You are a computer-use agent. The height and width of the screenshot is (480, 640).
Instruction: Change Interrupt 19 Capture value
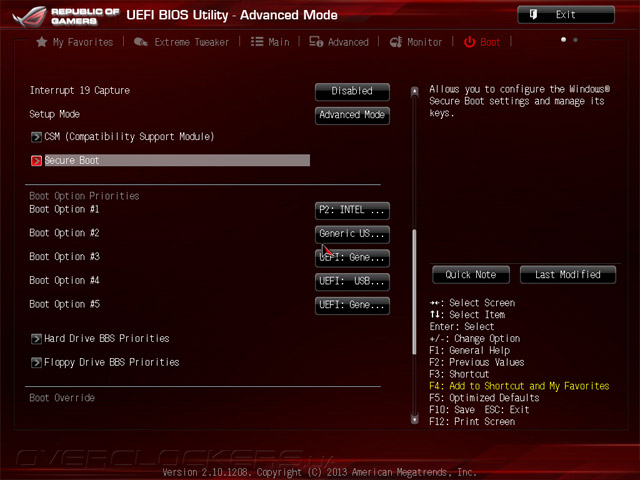click(352, 91)
